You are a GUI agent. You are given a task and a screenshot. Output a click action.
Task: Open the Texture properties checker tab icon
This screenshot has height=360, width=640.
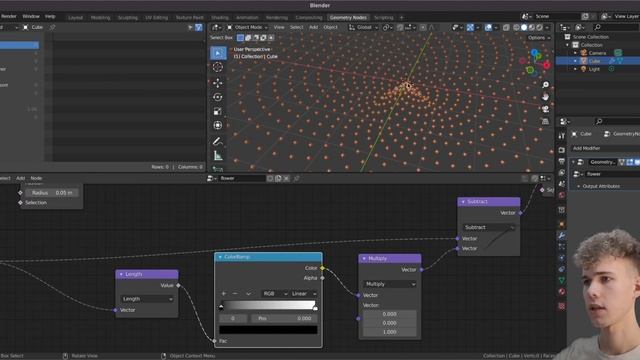pyautogui.click(x=562, y=306)
